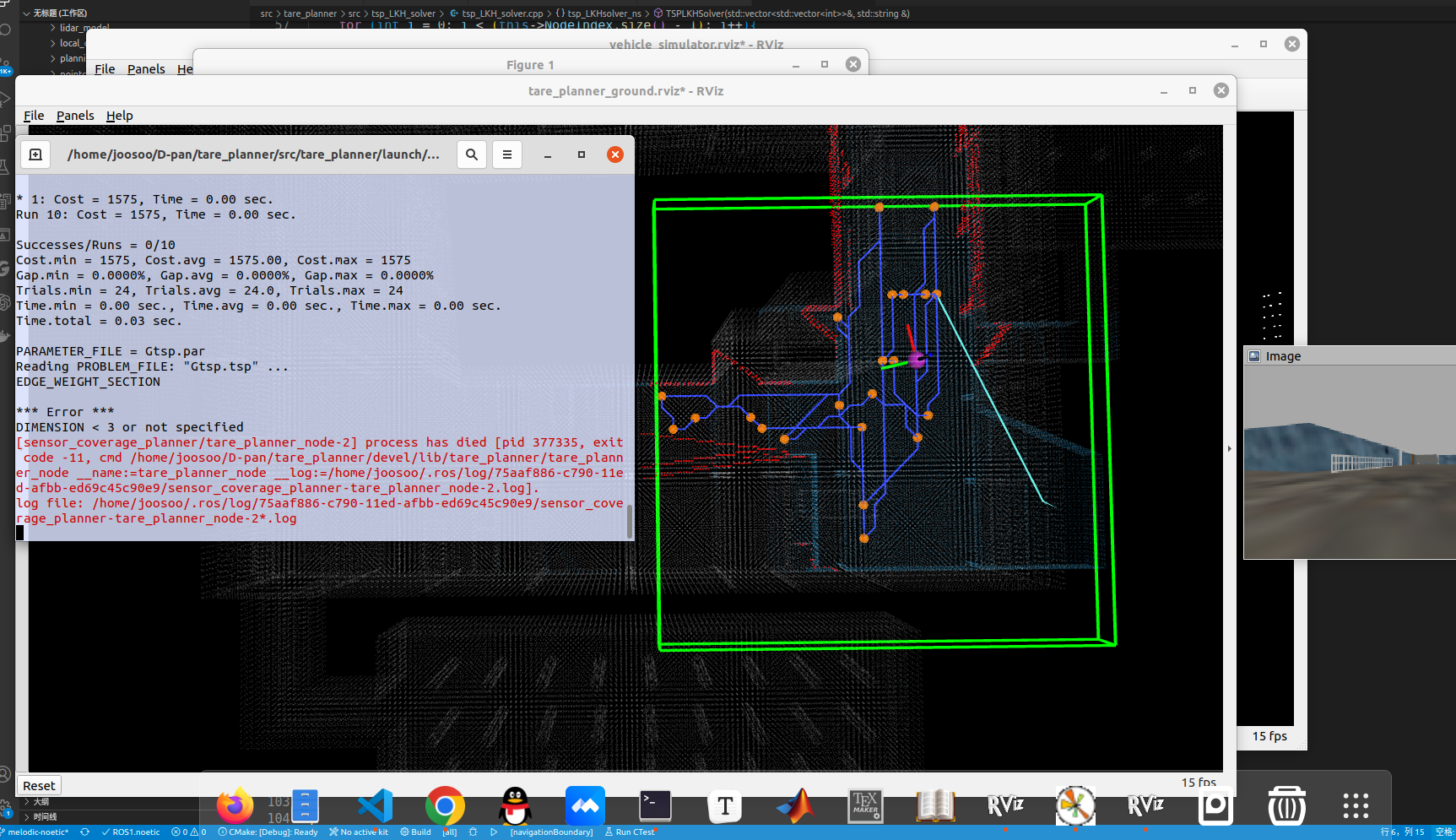Select tsp_LKH_solver.cpp in the breadcrumb

501,14
